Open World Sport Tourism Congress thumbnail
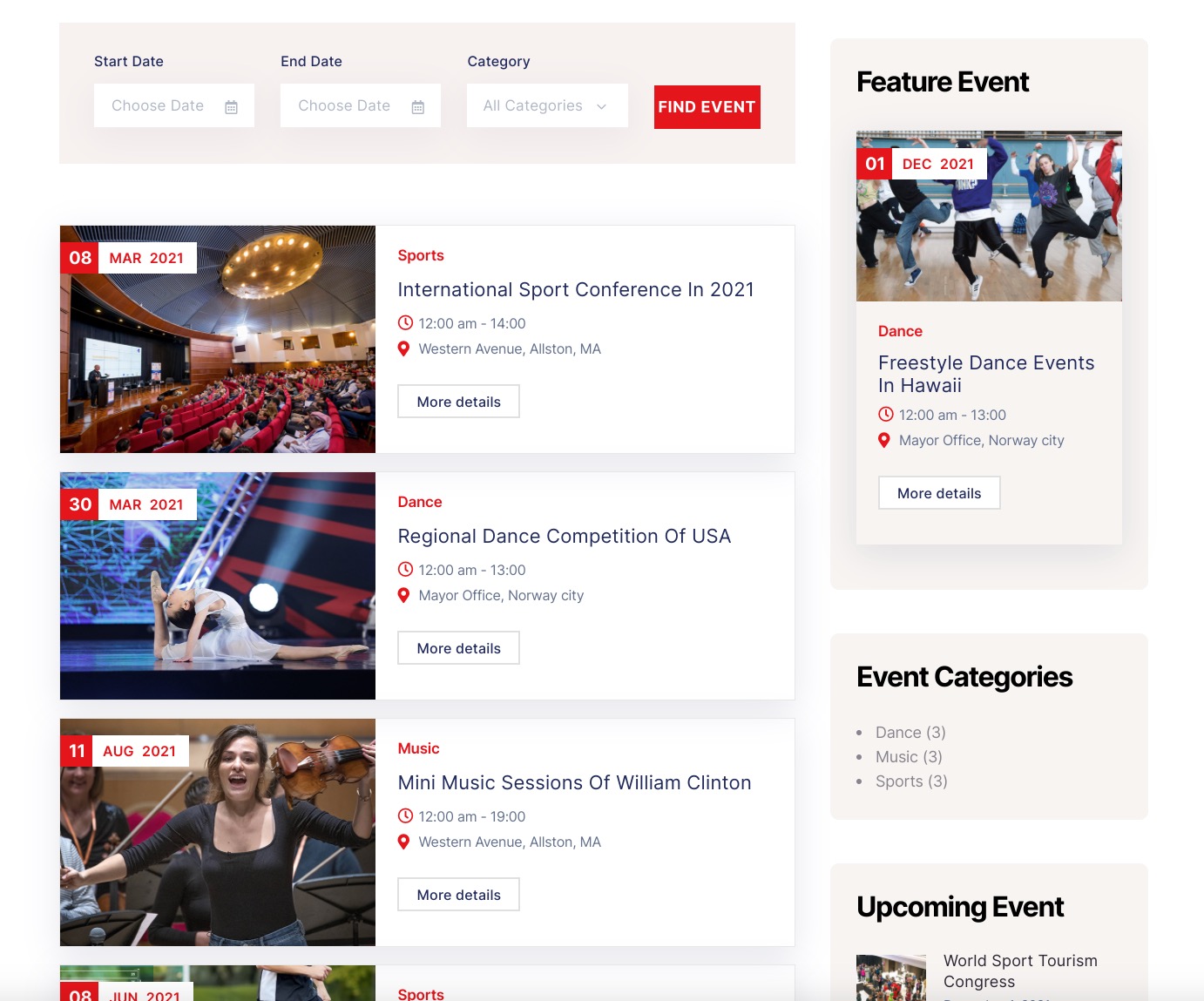The height and width of the screenshot is (1001, 1204). (x=891, y=977)
